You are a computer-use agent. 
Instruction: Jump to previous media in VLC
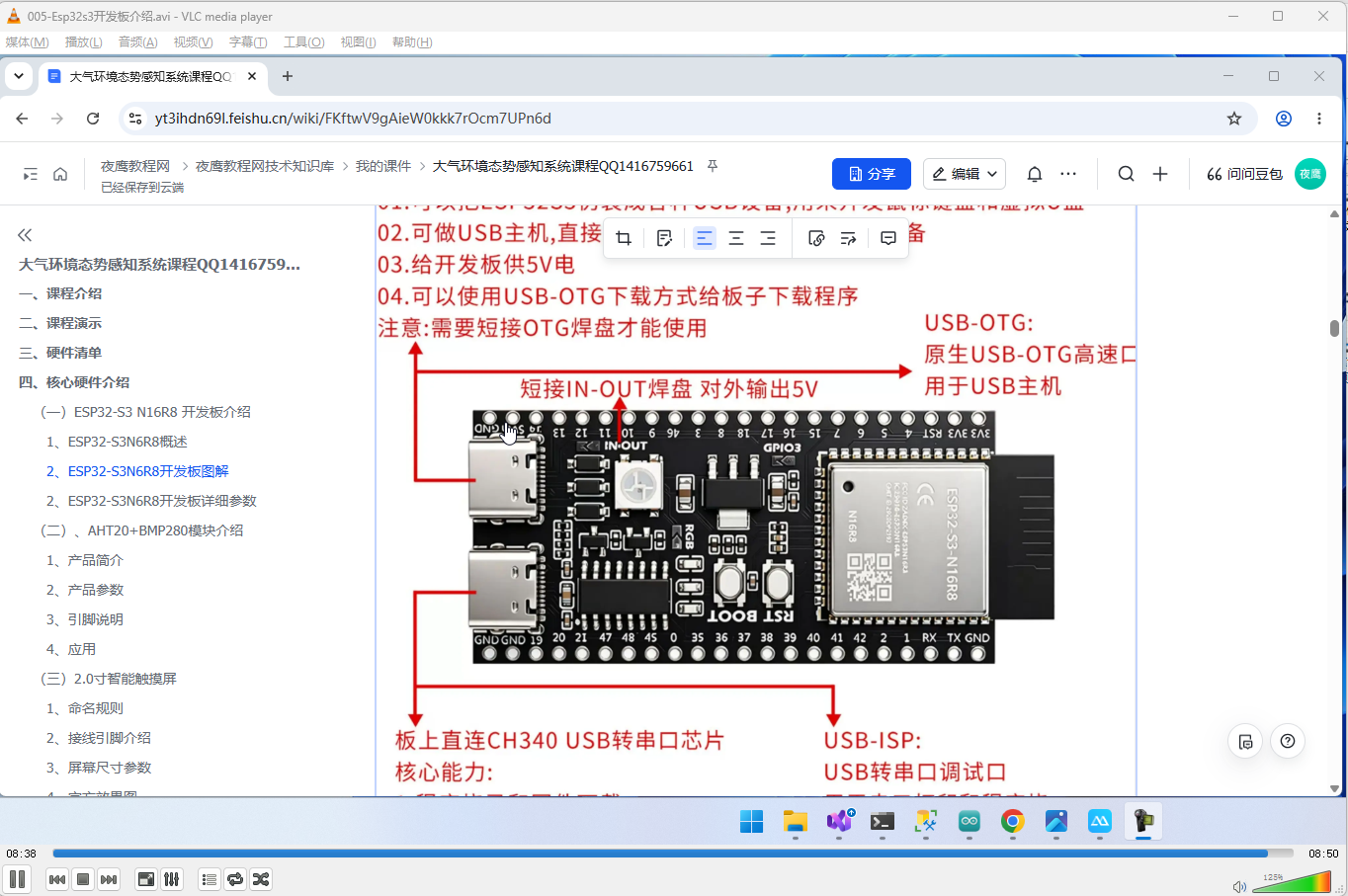coord(57,879)
